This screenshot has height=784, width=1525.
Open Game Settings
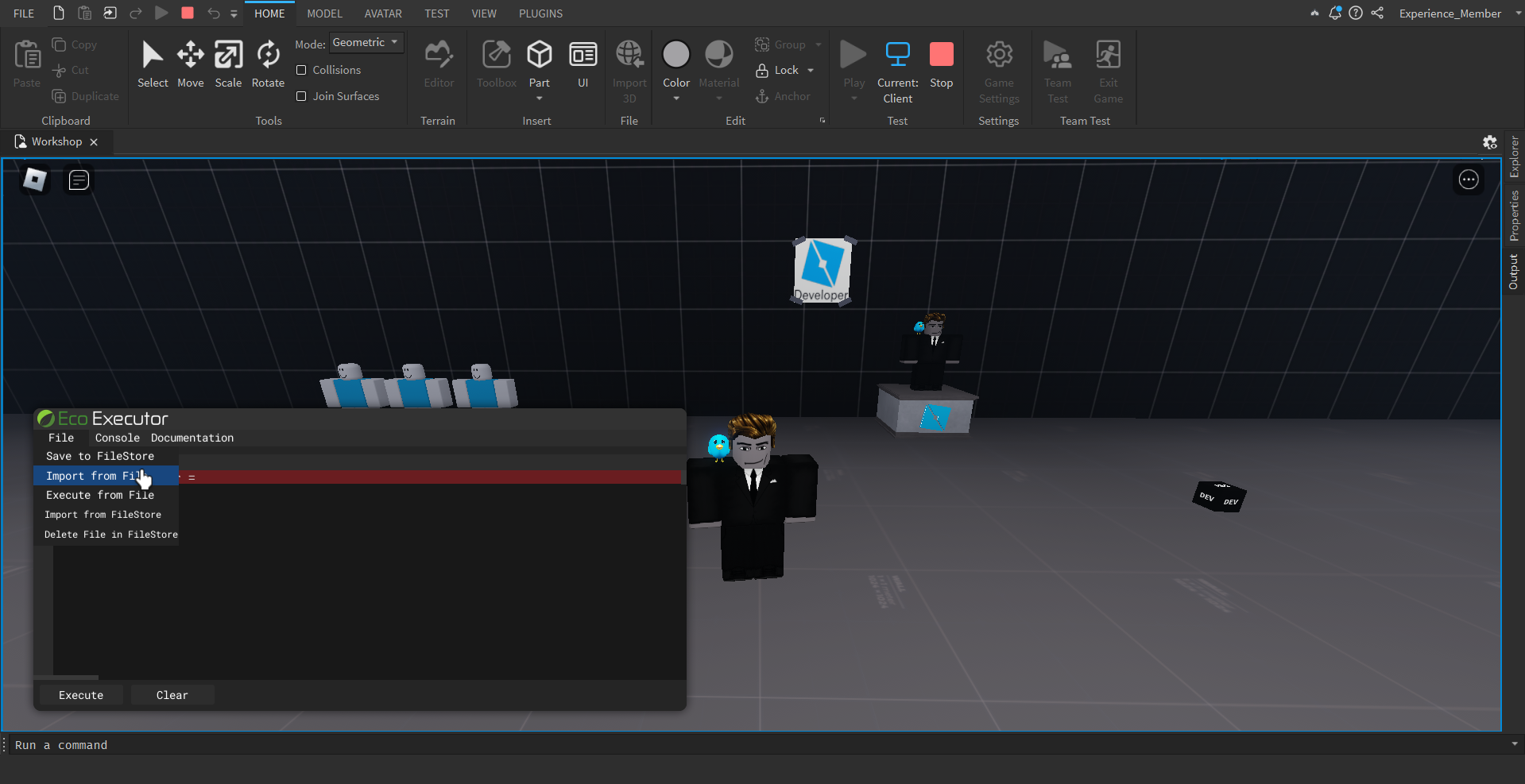[x=999, y=71]
